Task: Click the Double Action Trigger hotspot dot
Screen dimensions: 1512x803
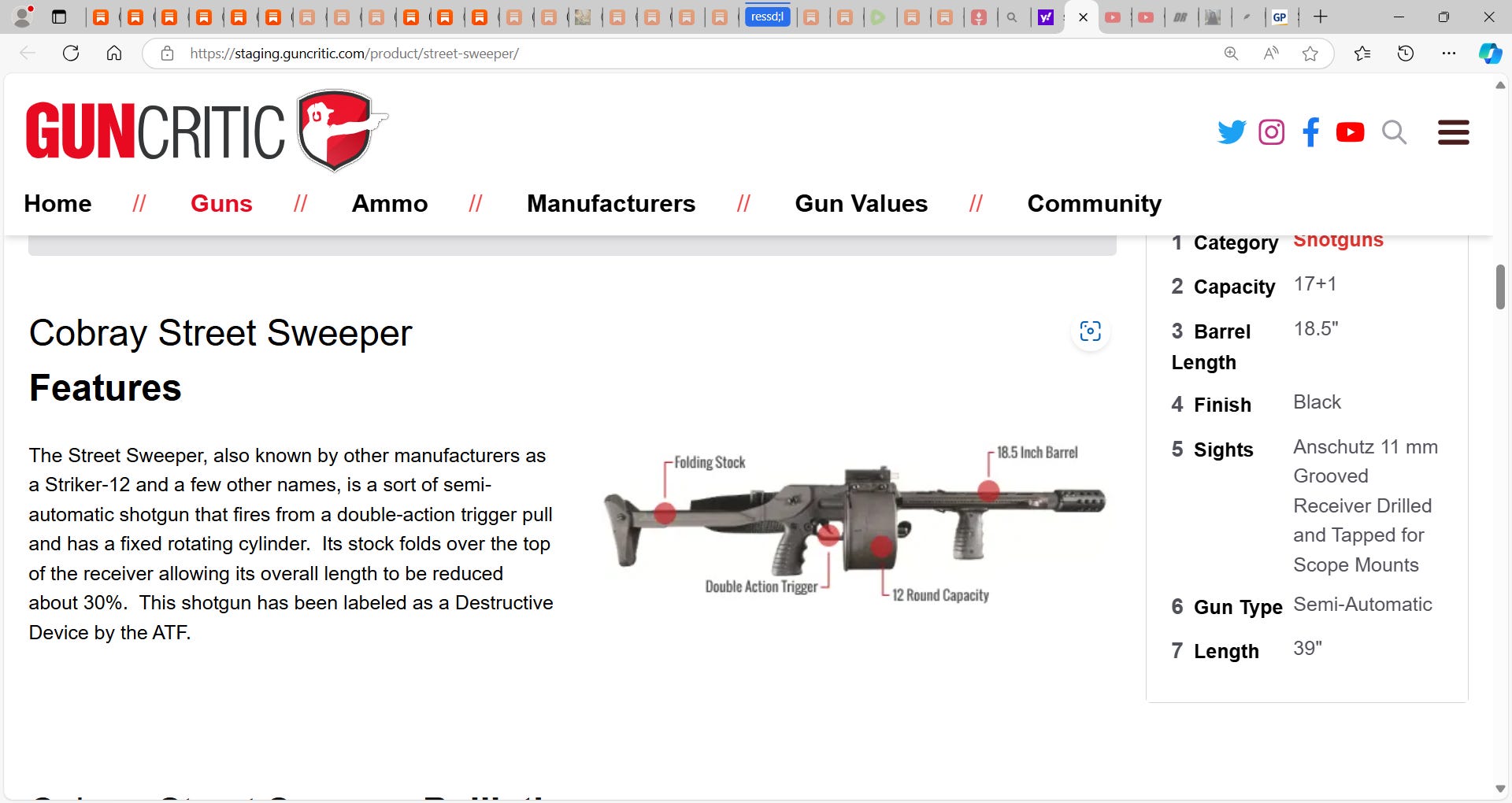Action: click(828, 535)
